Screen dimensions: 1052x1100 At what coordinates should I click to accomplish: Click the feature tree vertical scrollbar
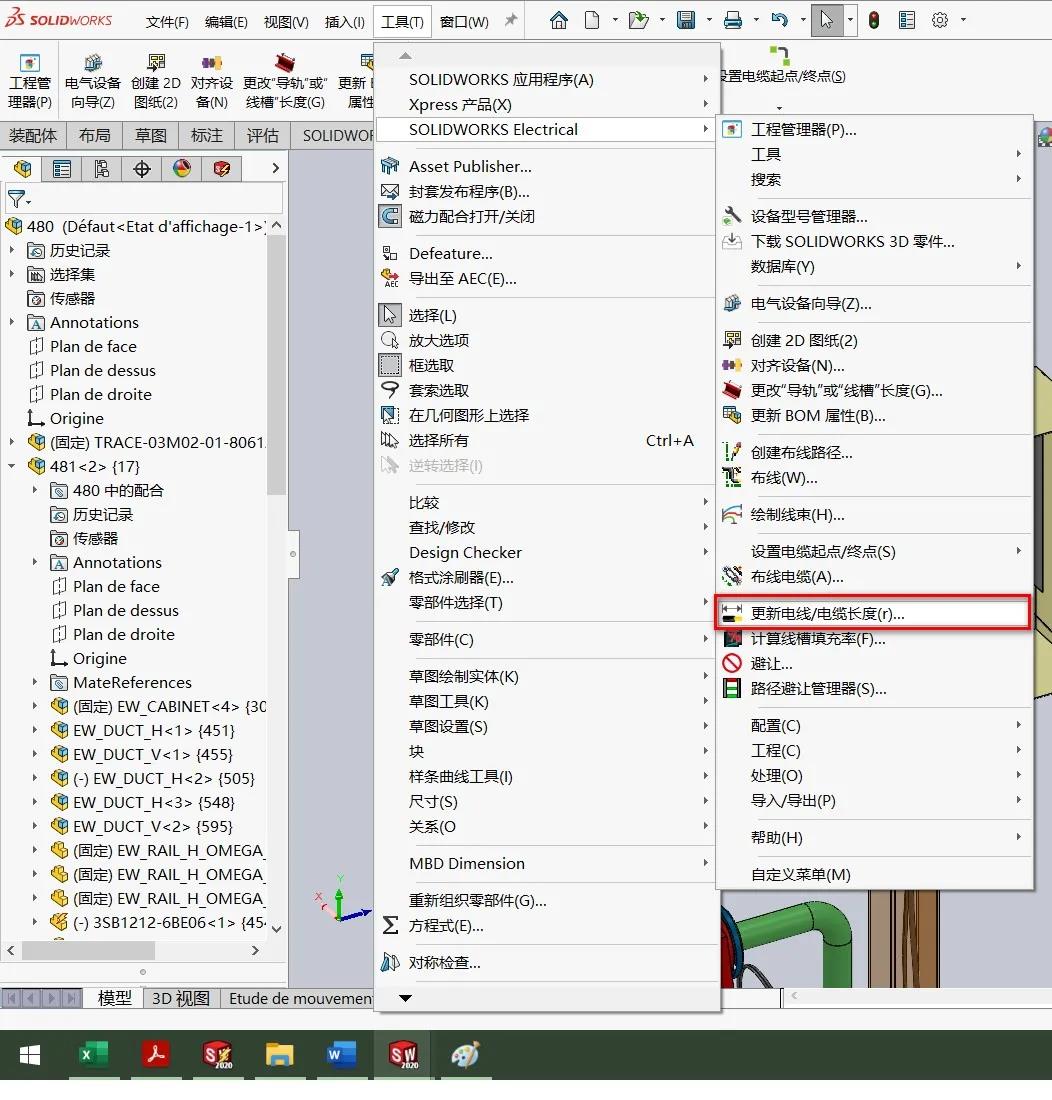[276, 365]
